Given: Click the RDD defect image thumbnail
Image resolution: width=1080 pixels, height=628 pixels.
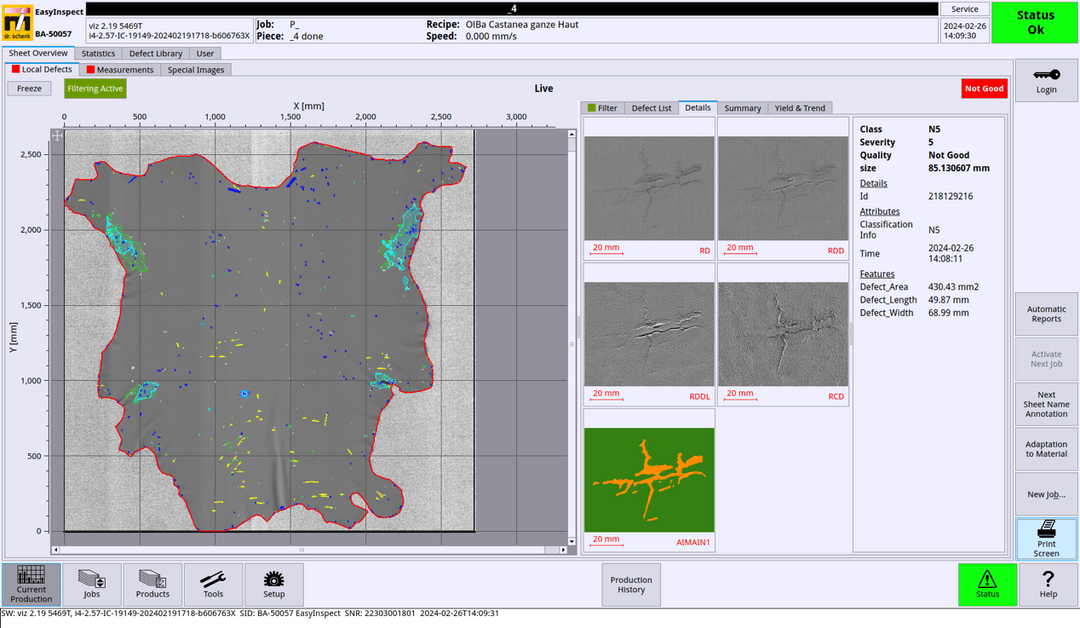Looking at the screenshot, I should (783, 188).
